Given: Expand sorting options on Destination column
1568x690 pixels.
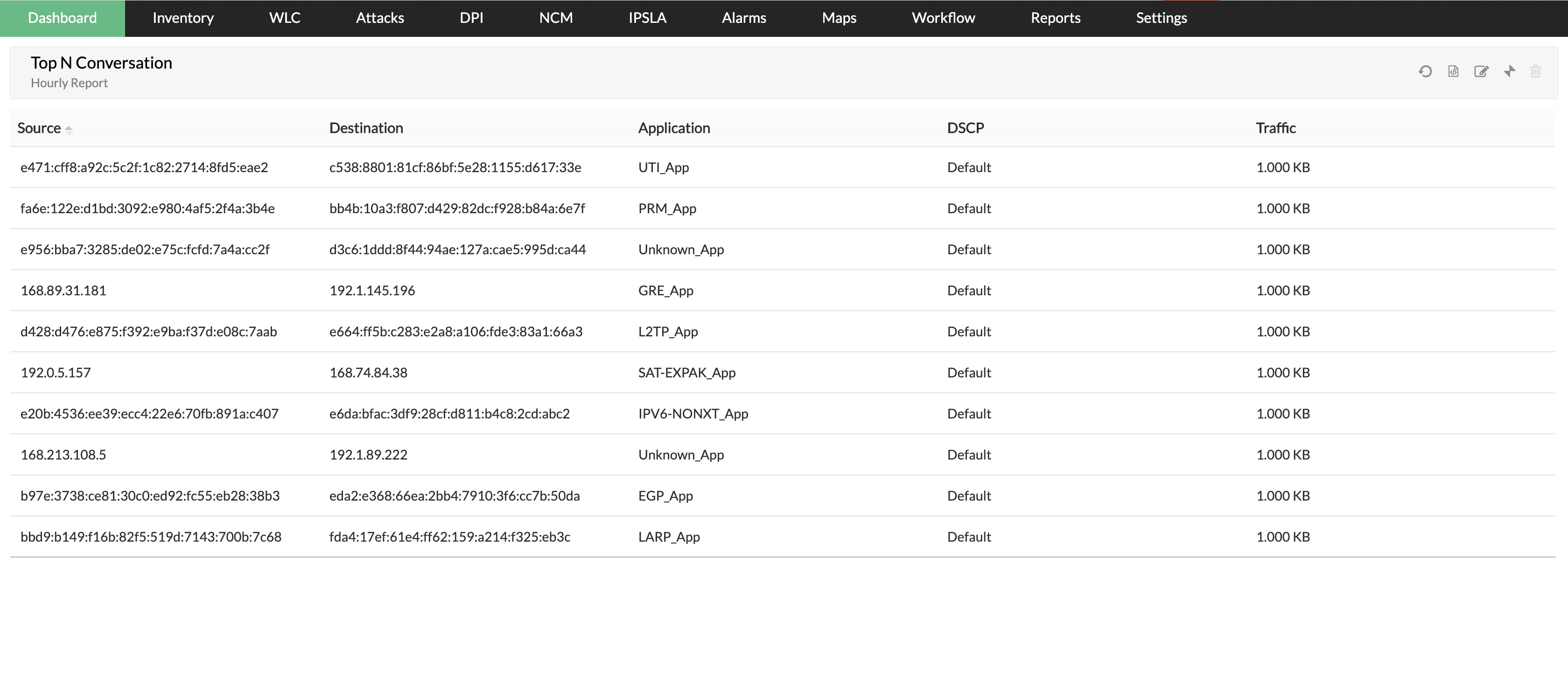Looking at the screenshot, I should (366, 128).
